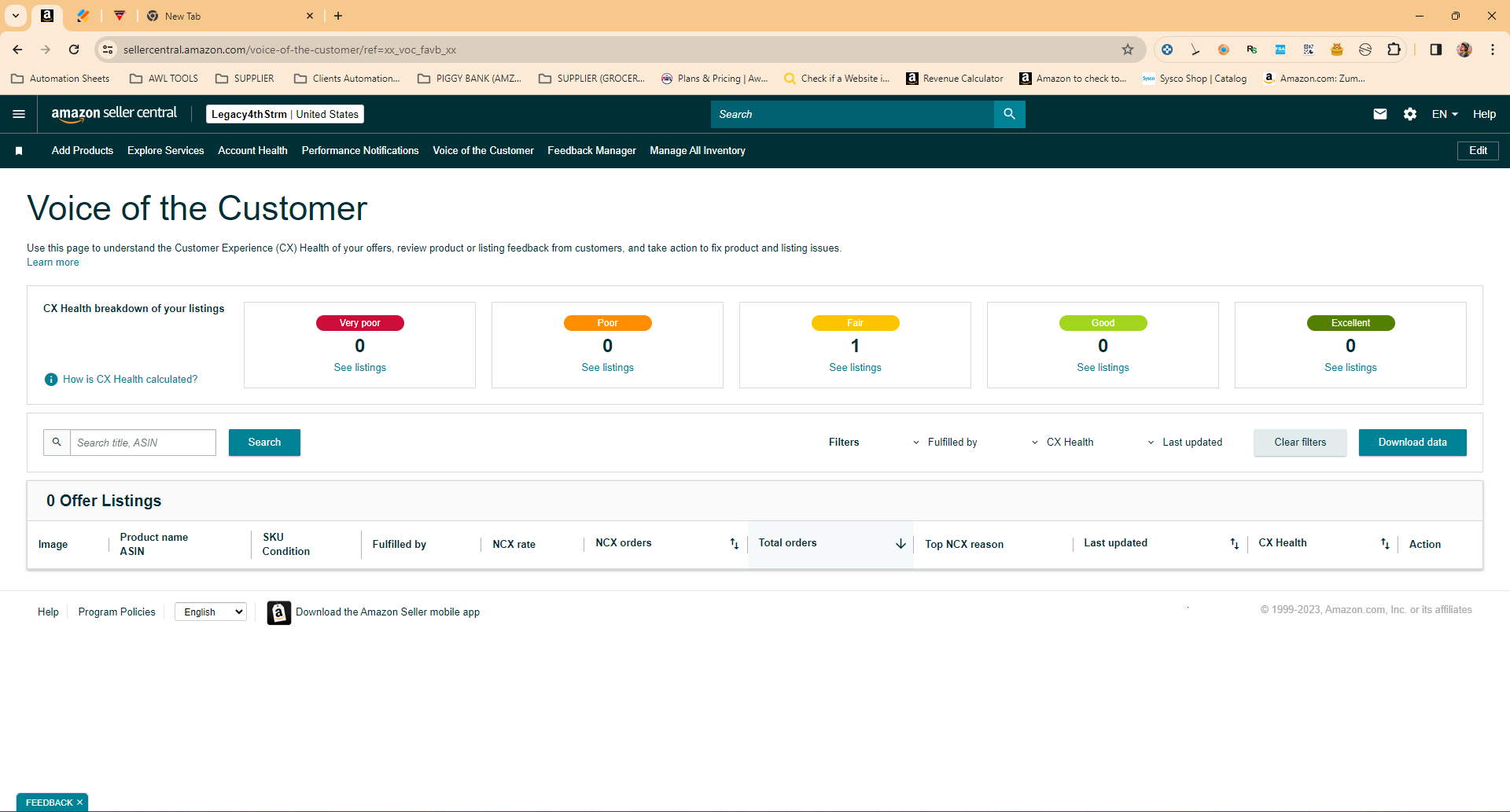Viewport: 1510px width, 812px height.
Task: Click the site information icon in address bar
Action: coord(108,50)
